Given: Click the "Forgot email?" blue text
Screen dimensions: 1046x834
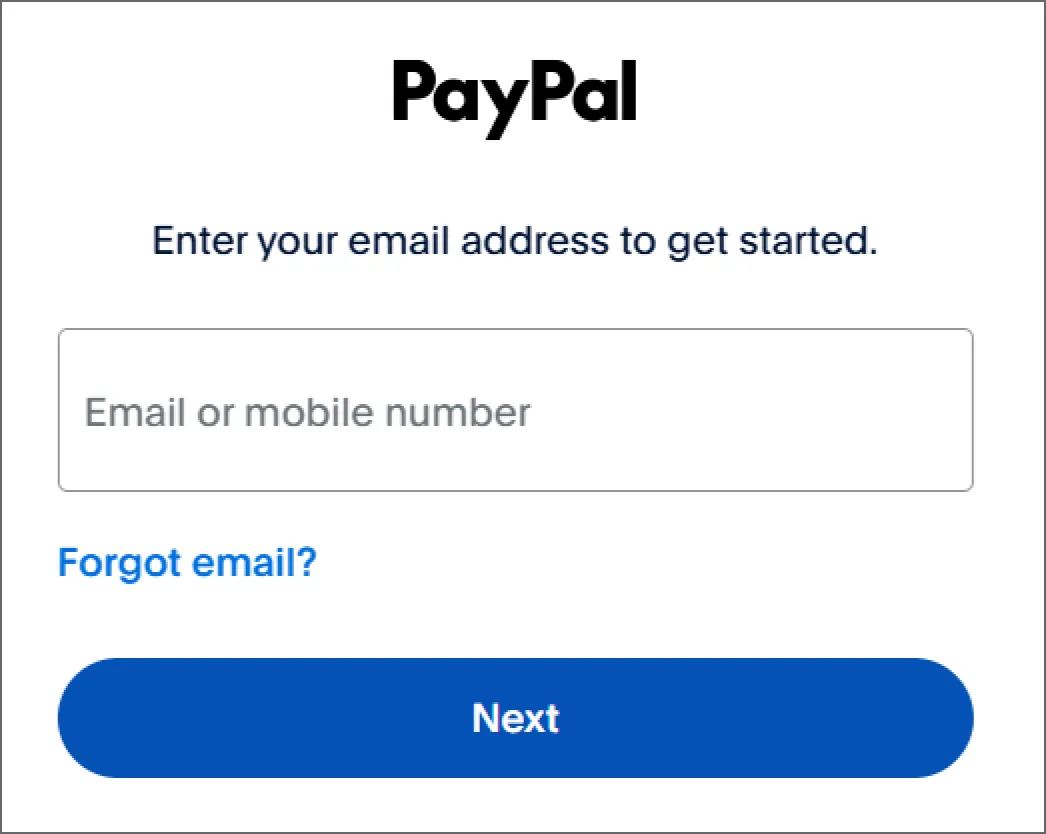Looking at the screenshot, I should 187,562.
